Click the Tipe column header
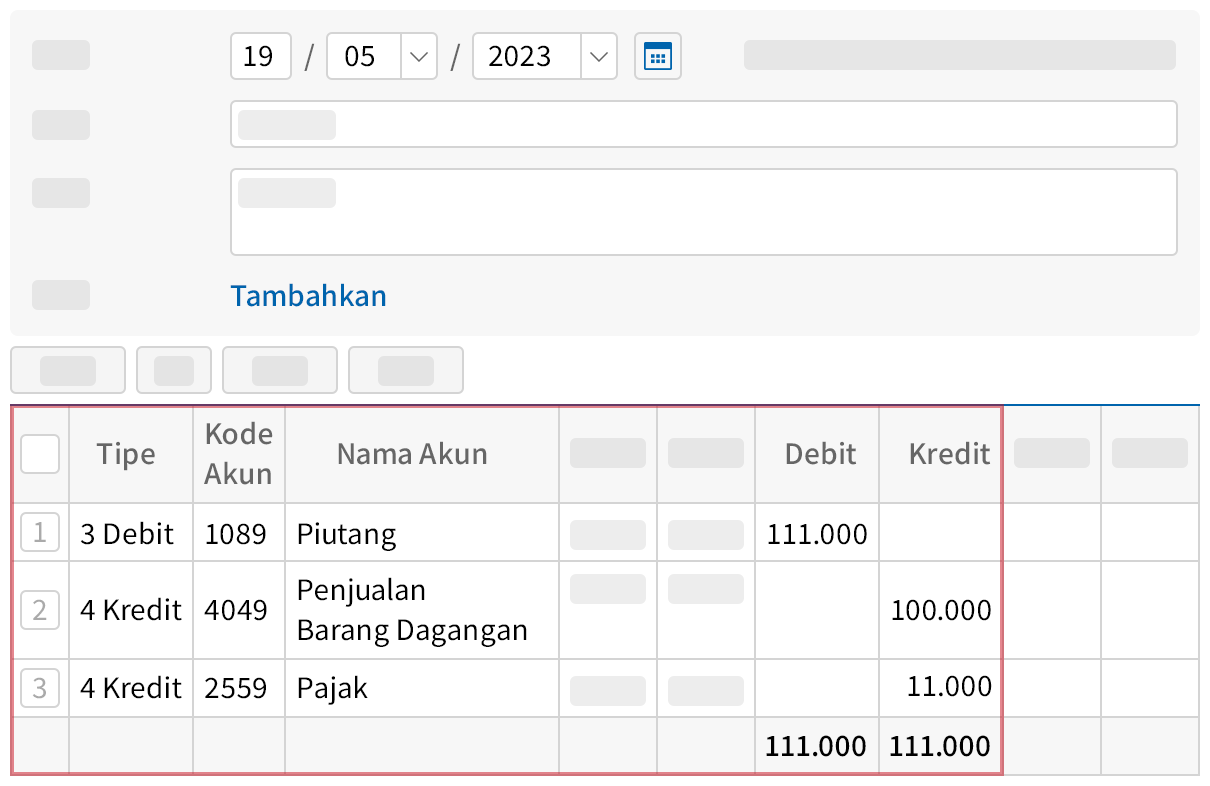 pyautogui.click(x=129, y=453)
